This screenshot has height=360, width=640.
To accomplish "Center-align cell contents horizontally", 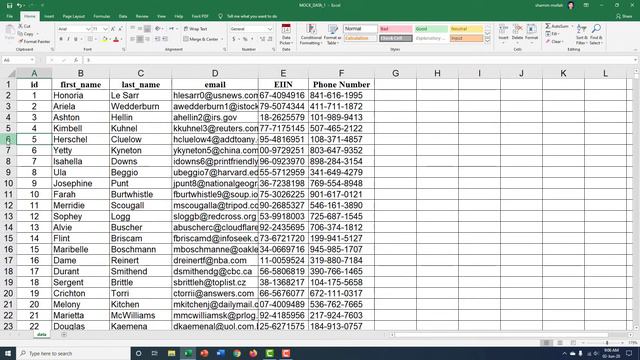I will (140, 39).
